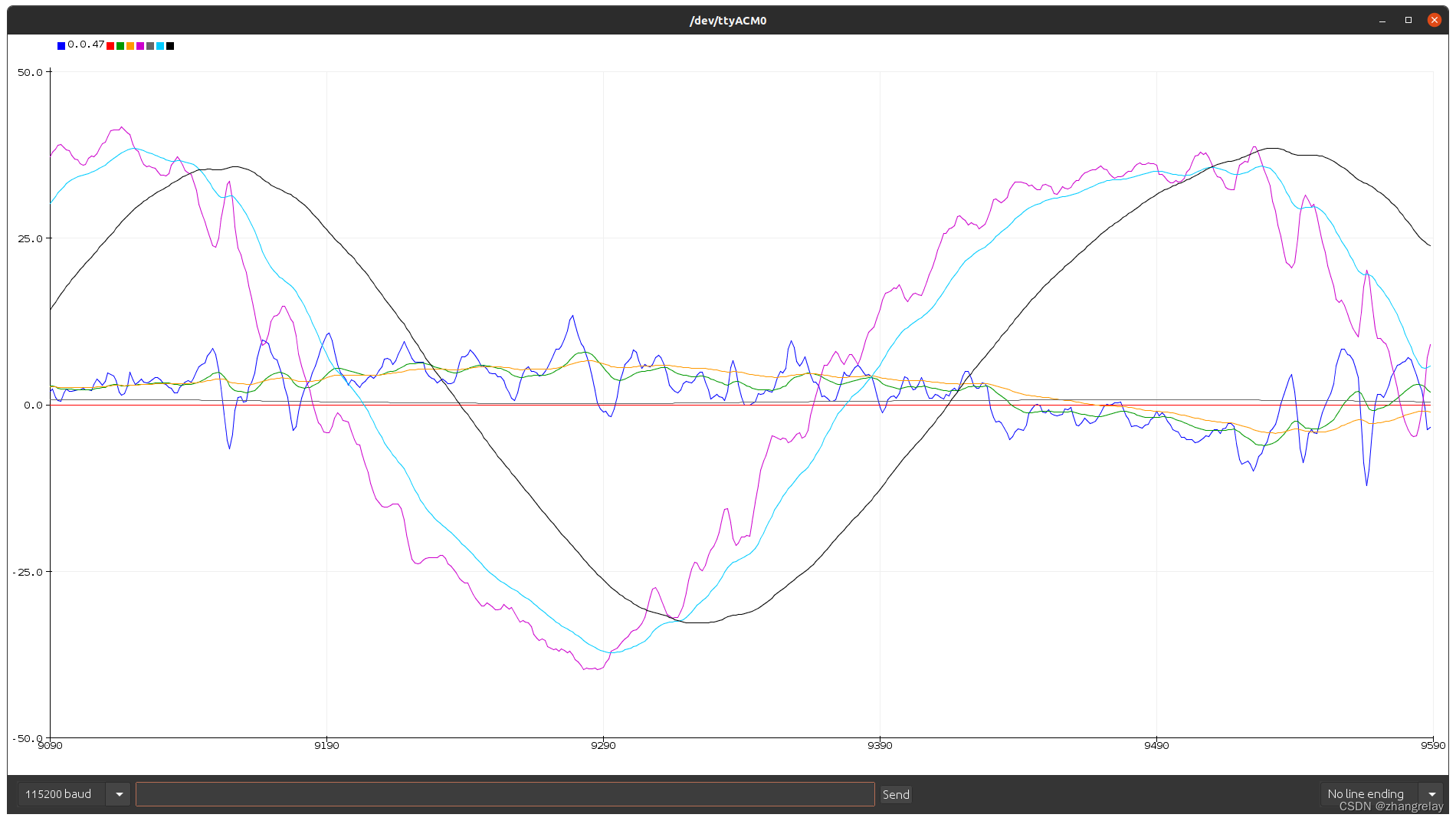Click the line ending dropdown arrow
The height and width of the screenshot is (821, 1456).
pyautogui.click(x=1431, y=794)
